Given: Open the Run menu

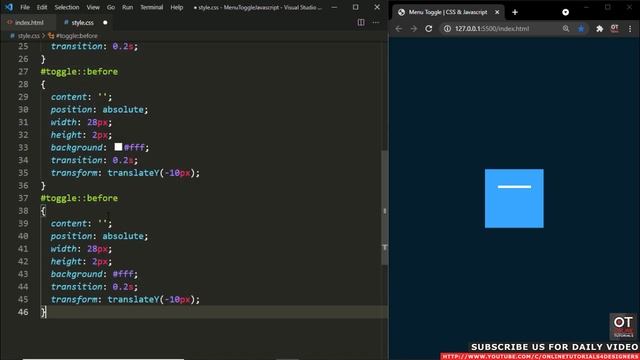Looking at the screenshot, I should [x=127, y=7].
